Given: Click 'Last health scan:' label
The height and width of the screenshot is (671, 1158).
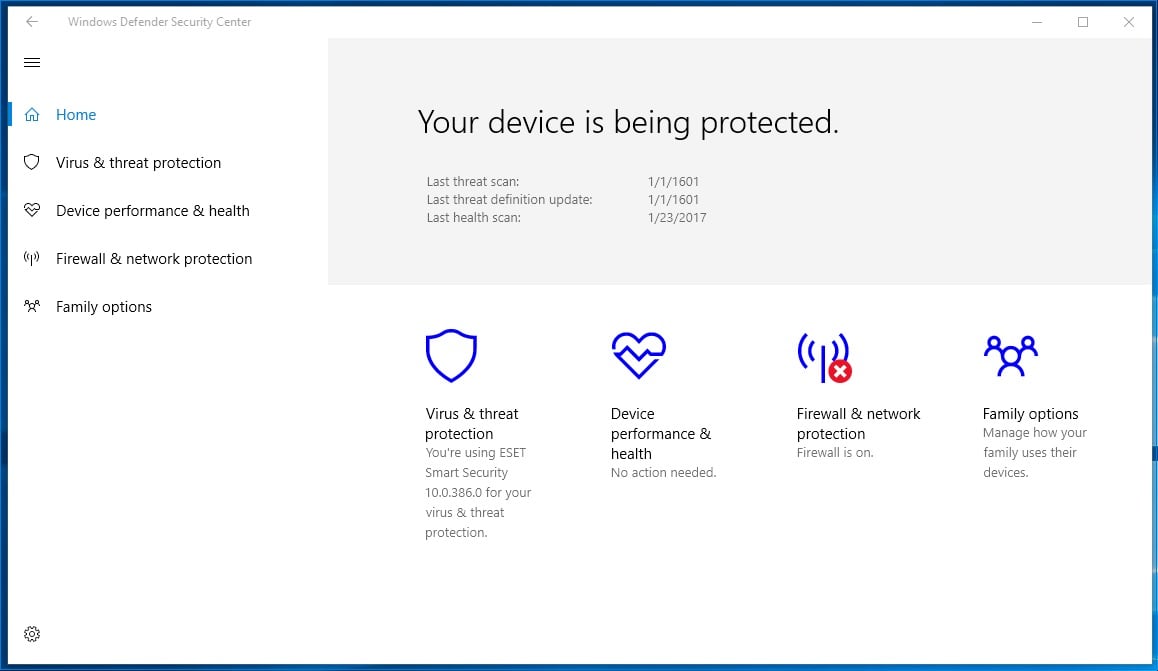Looking at the screenshot, I should click(x=473, y=218).
